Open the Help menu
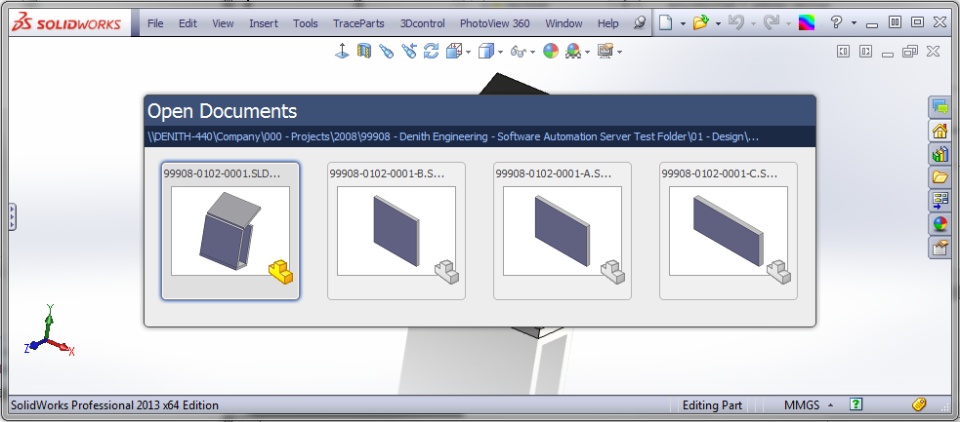This screenshot has width=960, height=422. point(607,23)
